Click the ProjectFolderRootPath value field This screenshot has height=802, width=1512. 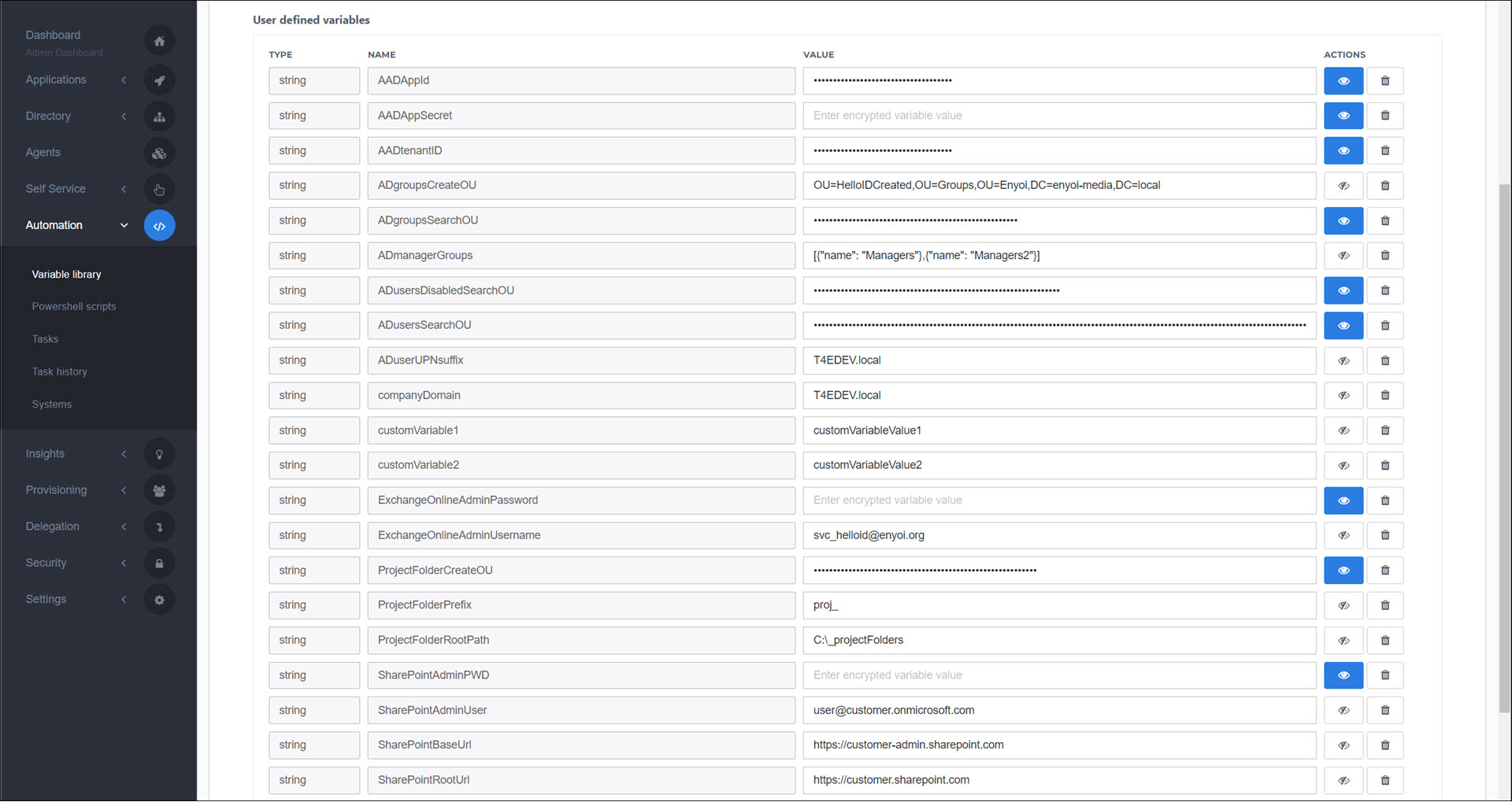pyautogui.click(x=1059, y=641)
